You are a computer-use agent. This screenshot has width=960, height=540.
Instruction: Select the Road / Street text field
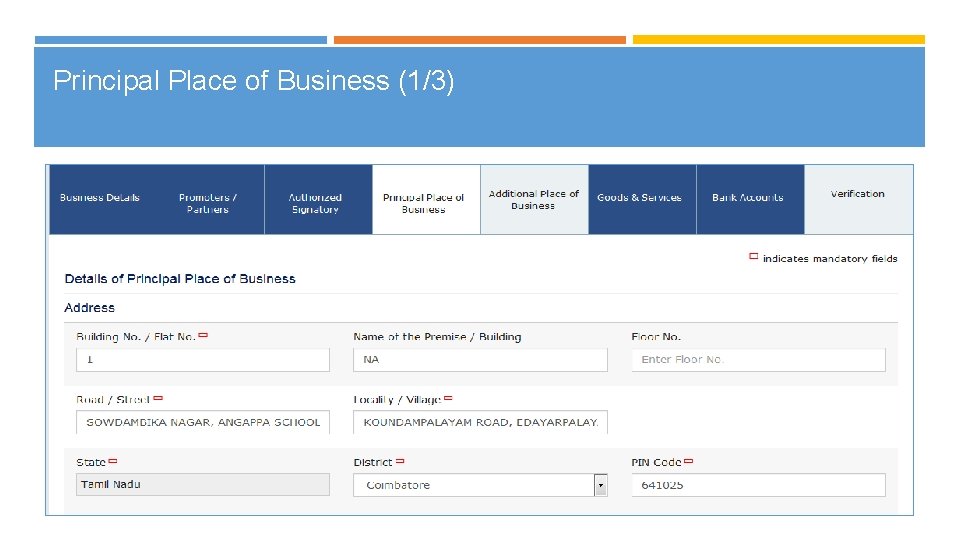pyautogui.click(x=203, y=422)
